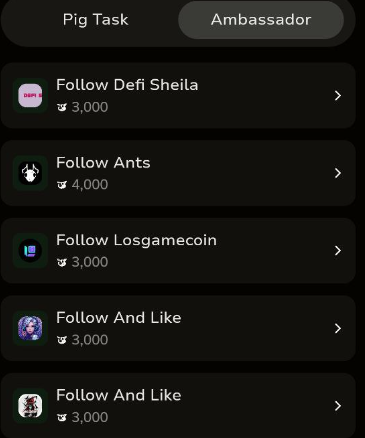Expand chevron next to blue-haired avatar task

(x=338, y=328)
